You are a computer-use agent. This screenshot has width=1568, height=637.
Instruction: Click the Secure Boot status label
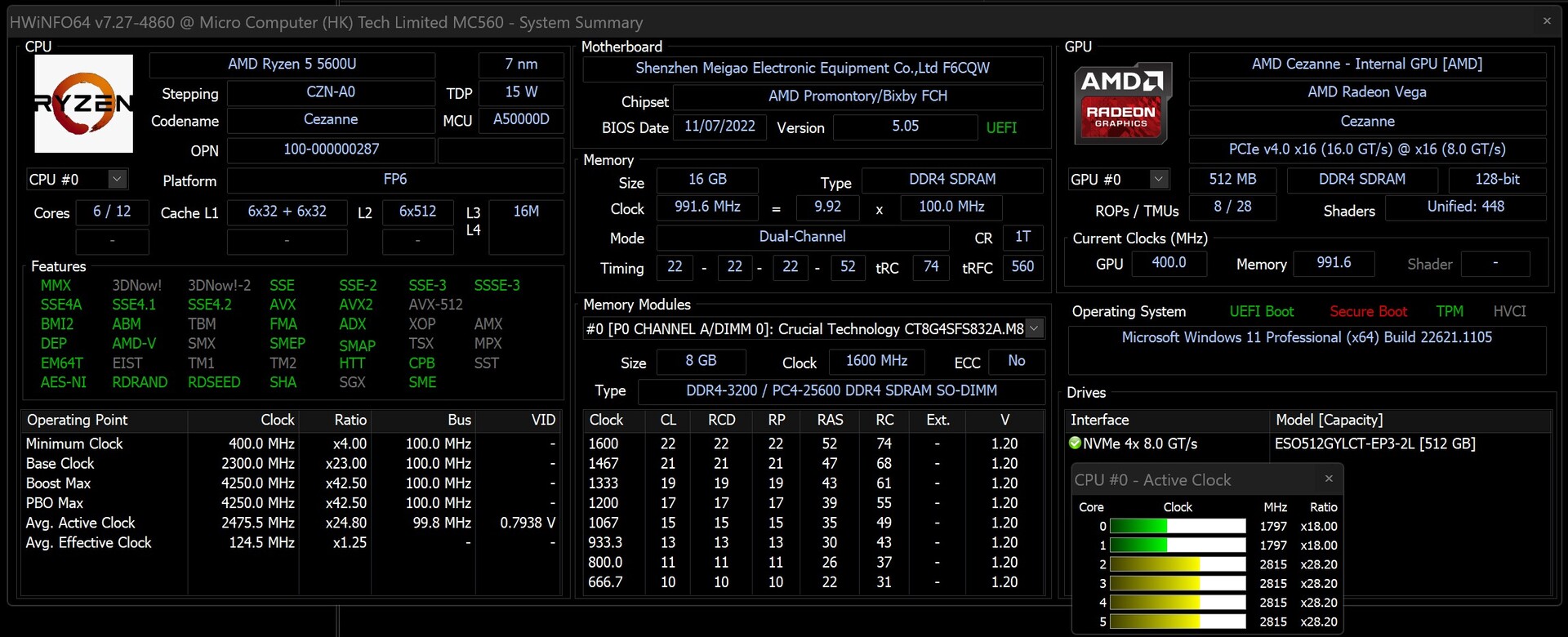(1368, 311)
